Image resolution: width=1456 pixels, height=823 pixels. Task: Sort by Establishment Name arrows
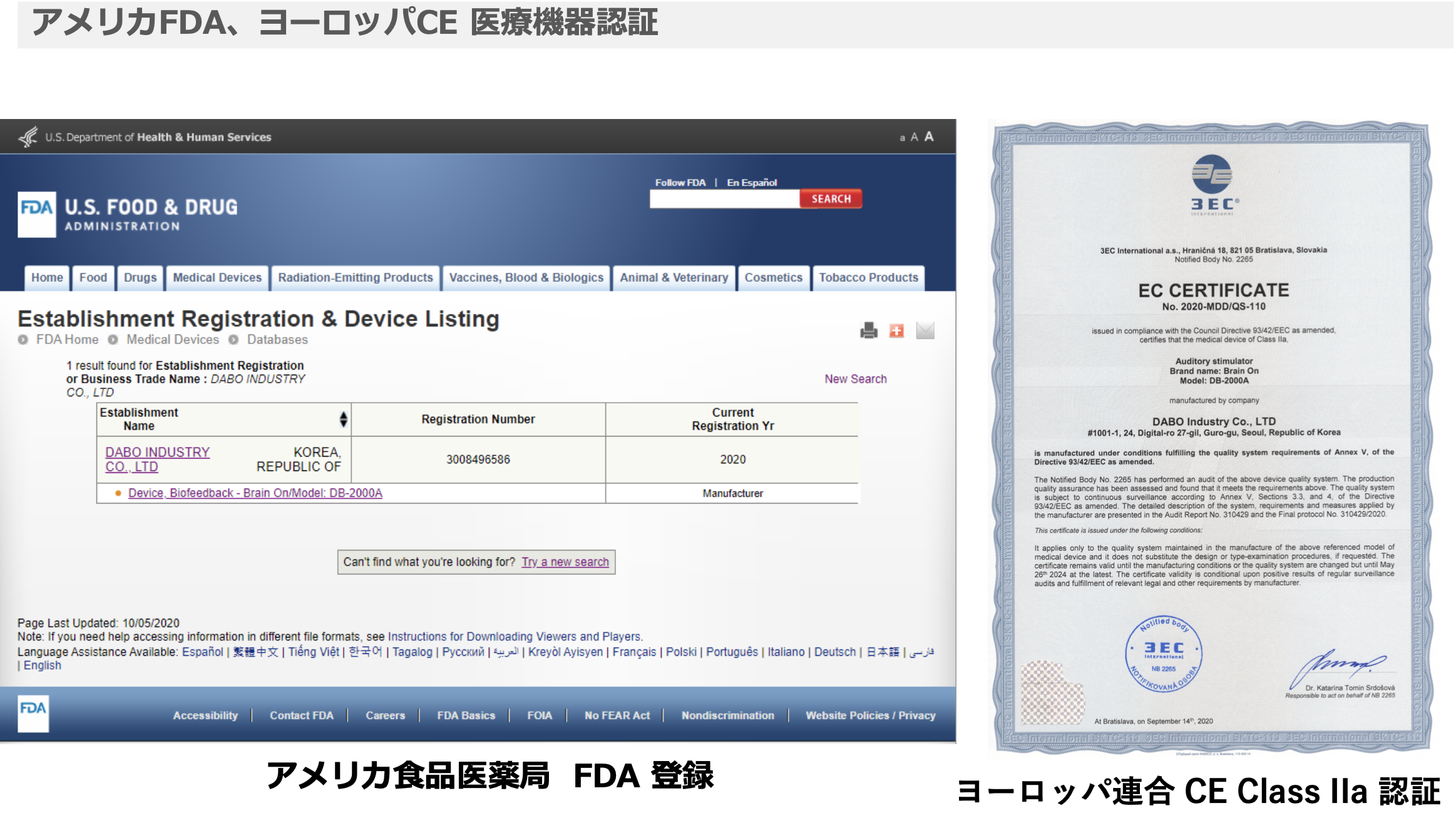343,419
